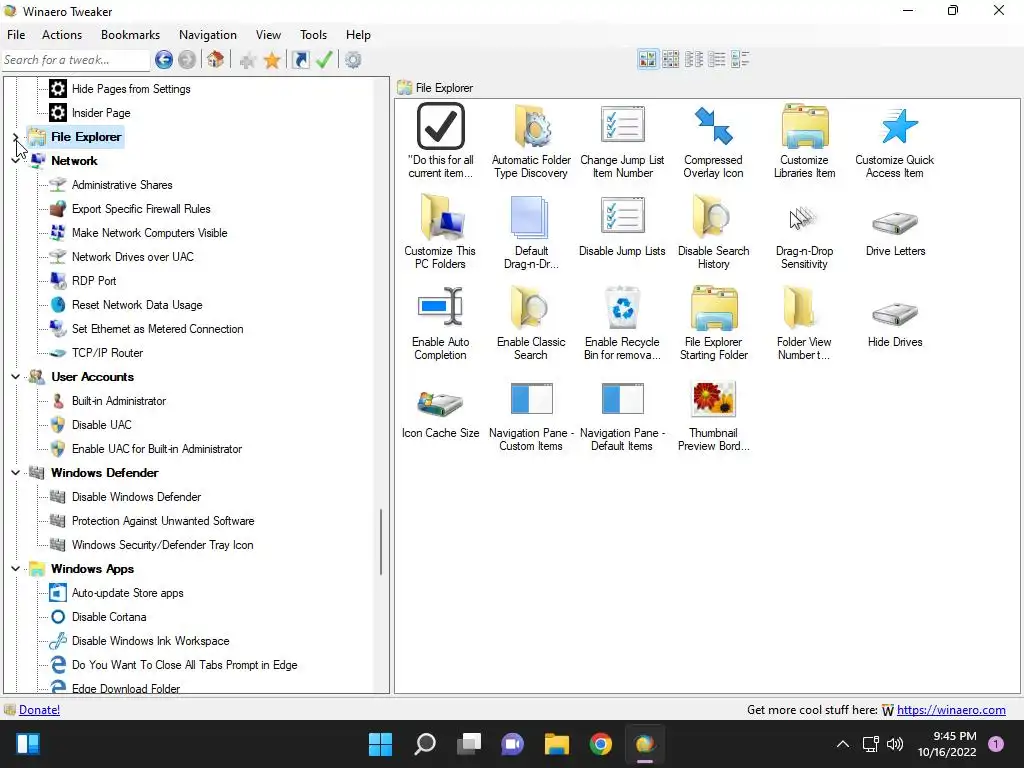The image size is (1024, 768).
Task: Collapse the User Accounts tree node
Action: pos(15,377)
